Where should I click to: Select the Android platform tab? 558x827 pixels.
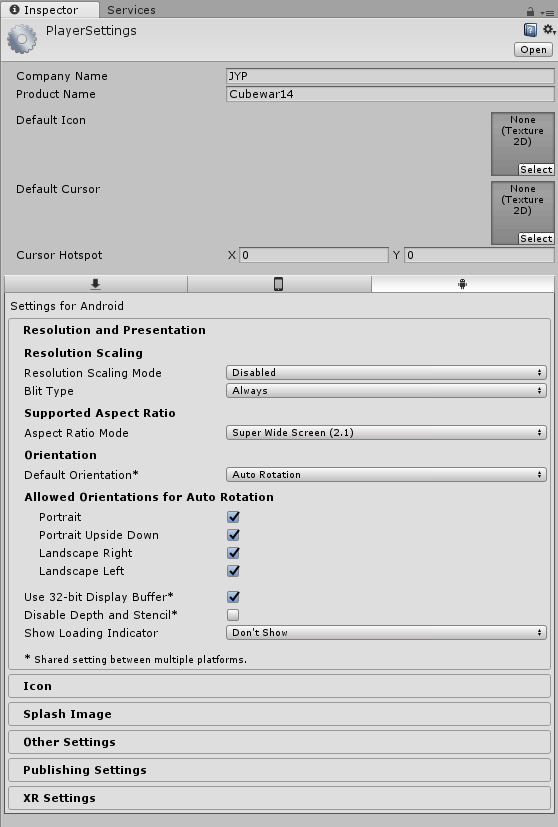coord(463,284)
